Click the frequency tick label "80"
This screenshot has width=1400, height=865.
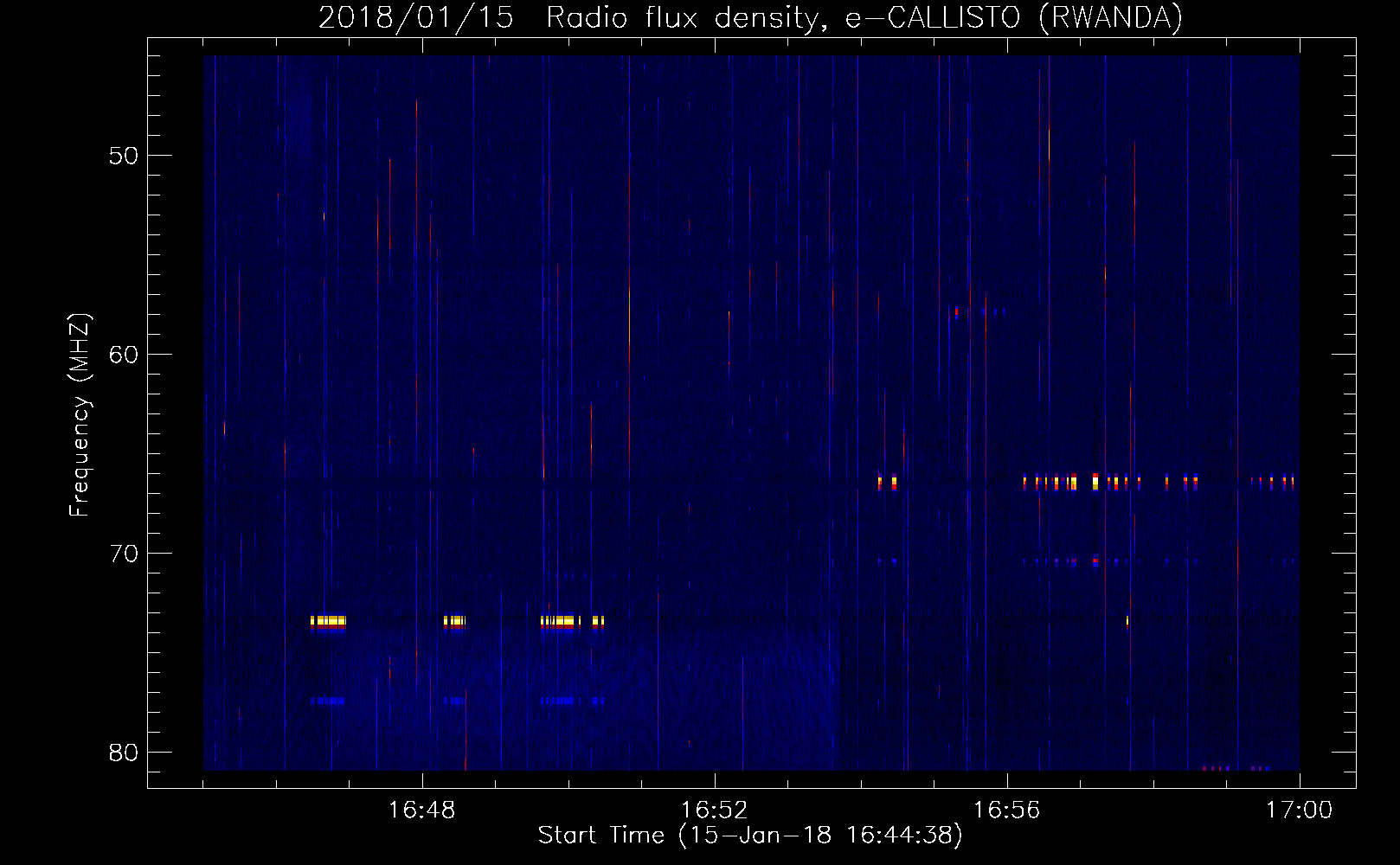click(x=124, y=753)
